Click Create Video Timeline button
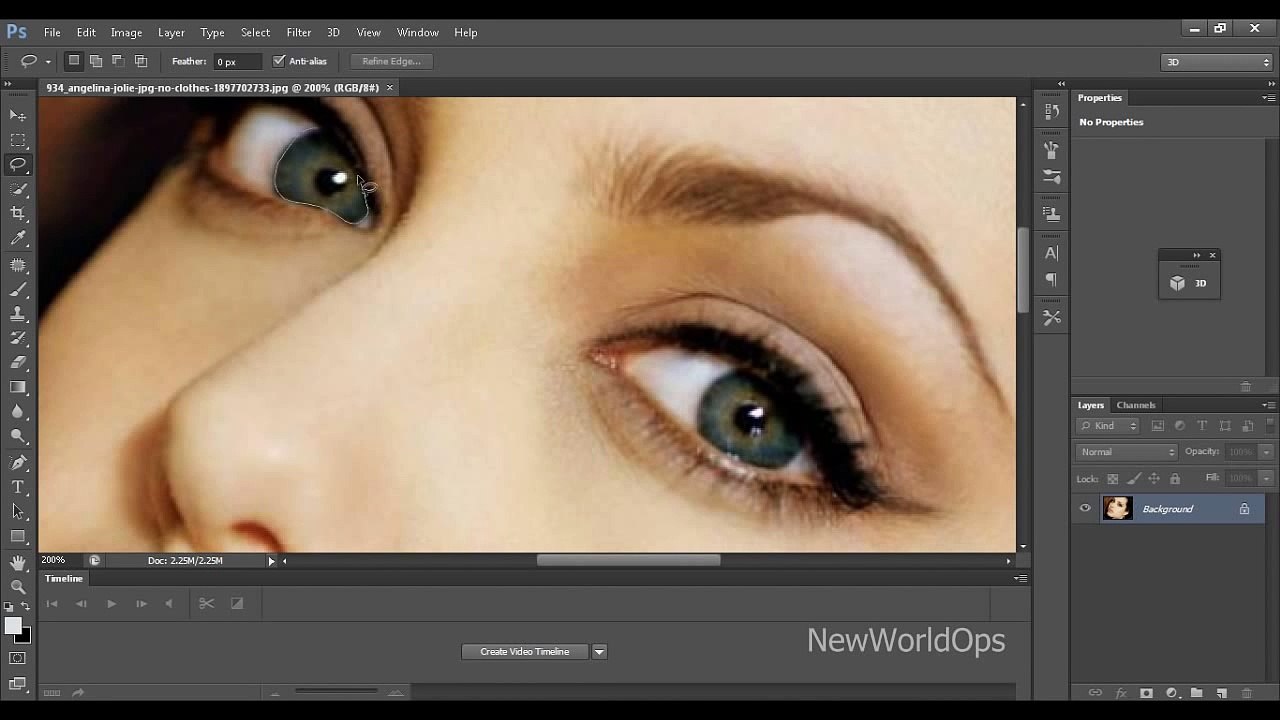 pyautogui.click(x=525, y=652)
